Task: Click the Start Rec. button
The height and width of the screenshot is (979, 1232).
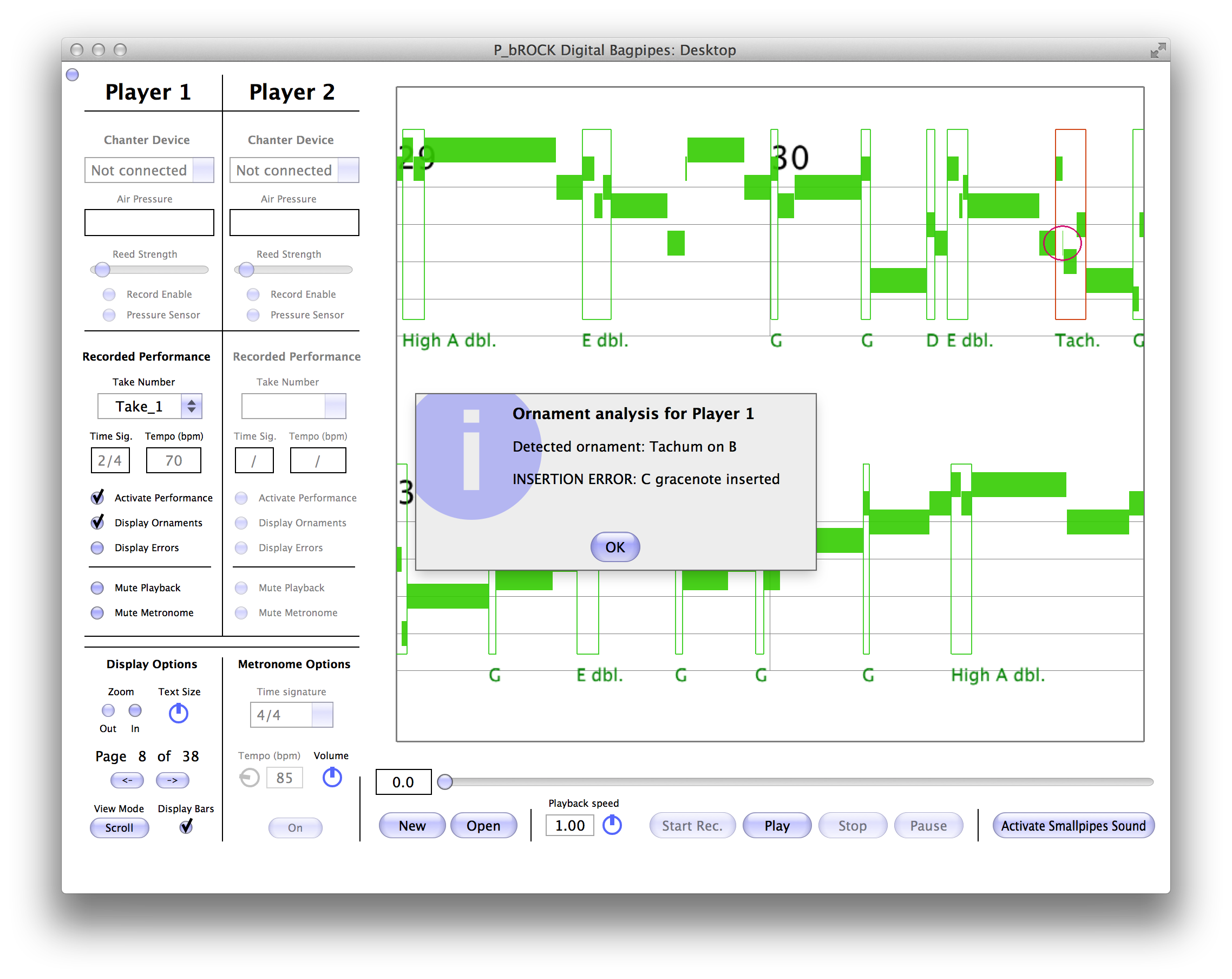Action: [x=692, y=826]
